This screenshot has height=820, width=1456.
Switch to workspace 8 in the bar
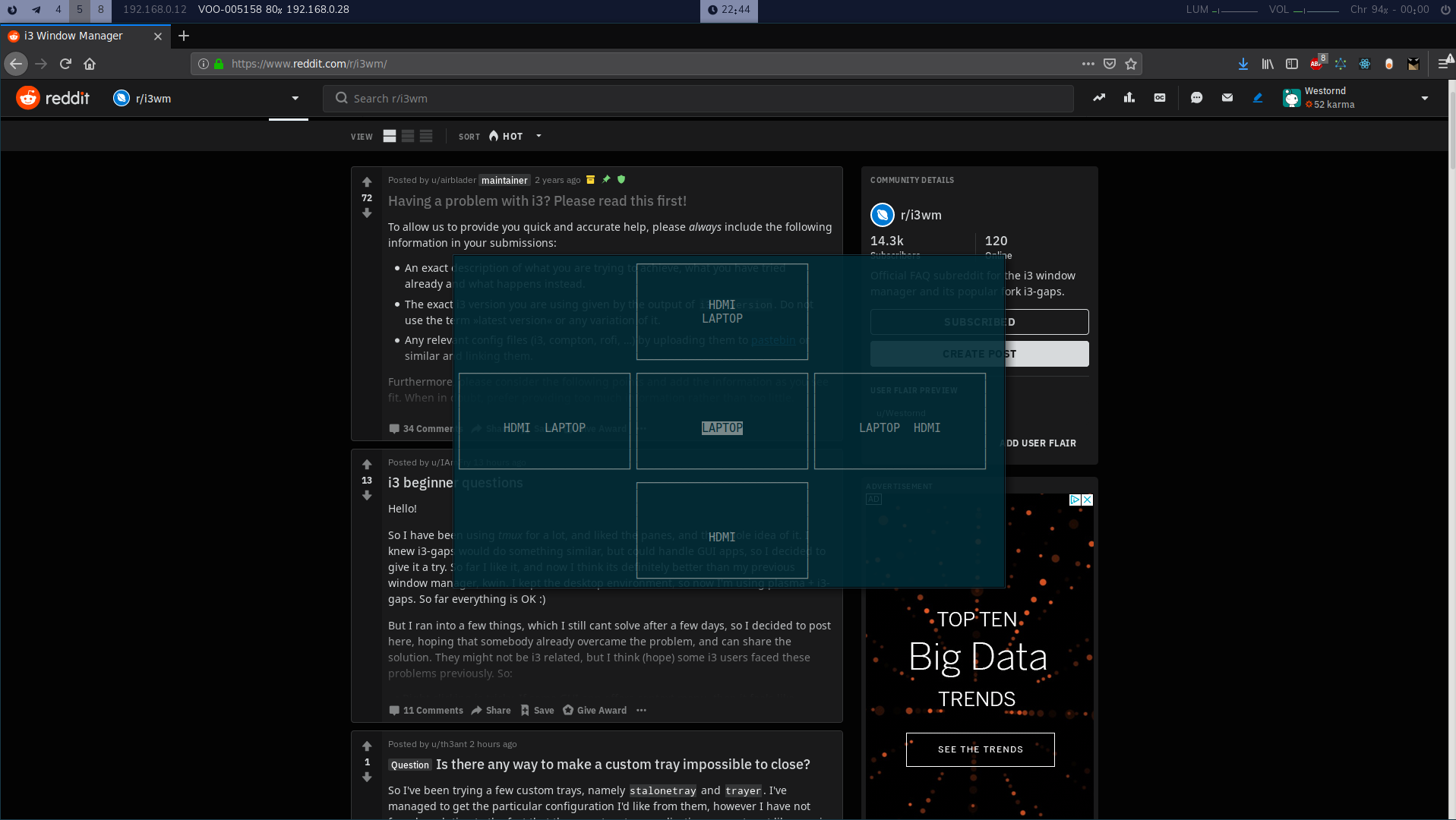tap(100, 10)
